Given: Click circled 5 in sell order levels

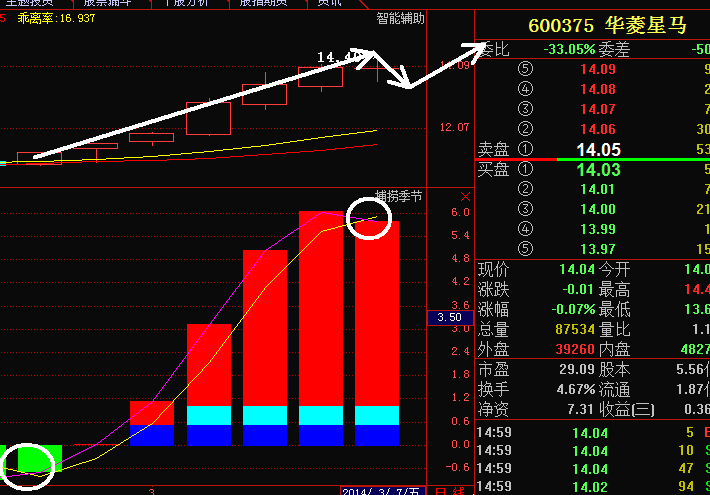Looking at the screenshot, I should click(525, 69).
